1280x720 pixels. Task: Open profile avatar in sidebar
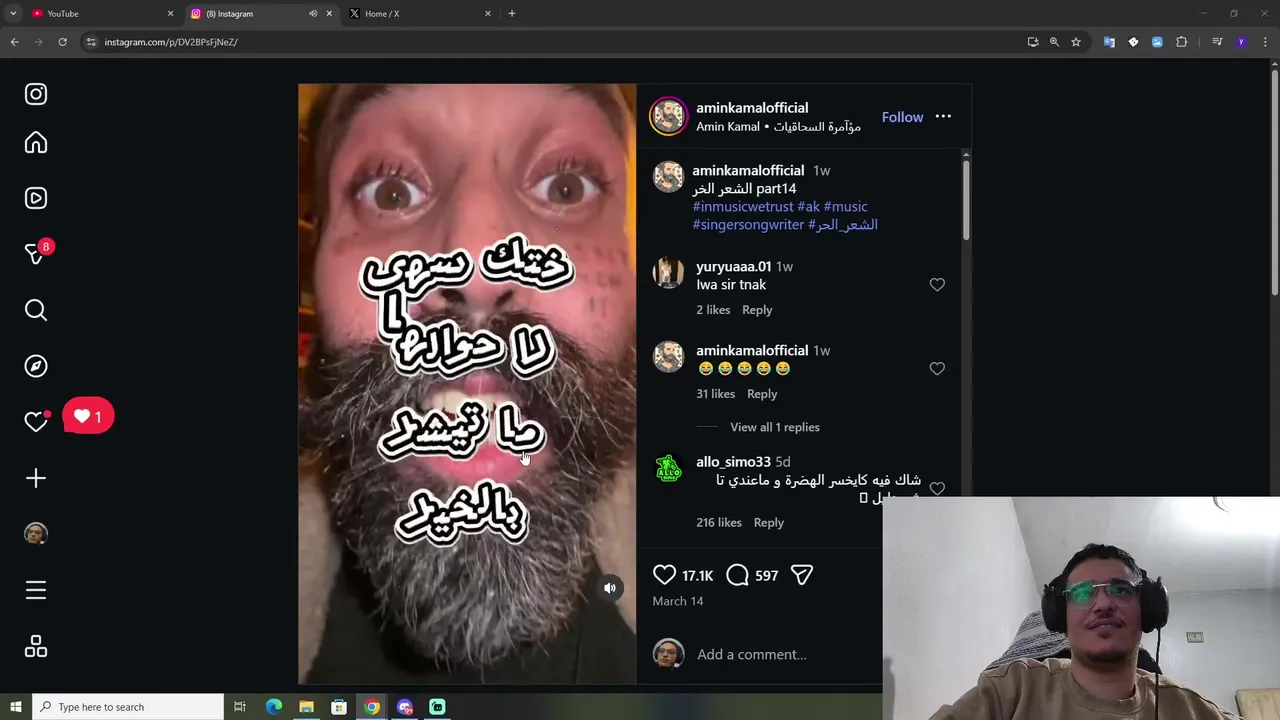coord(36,534)
